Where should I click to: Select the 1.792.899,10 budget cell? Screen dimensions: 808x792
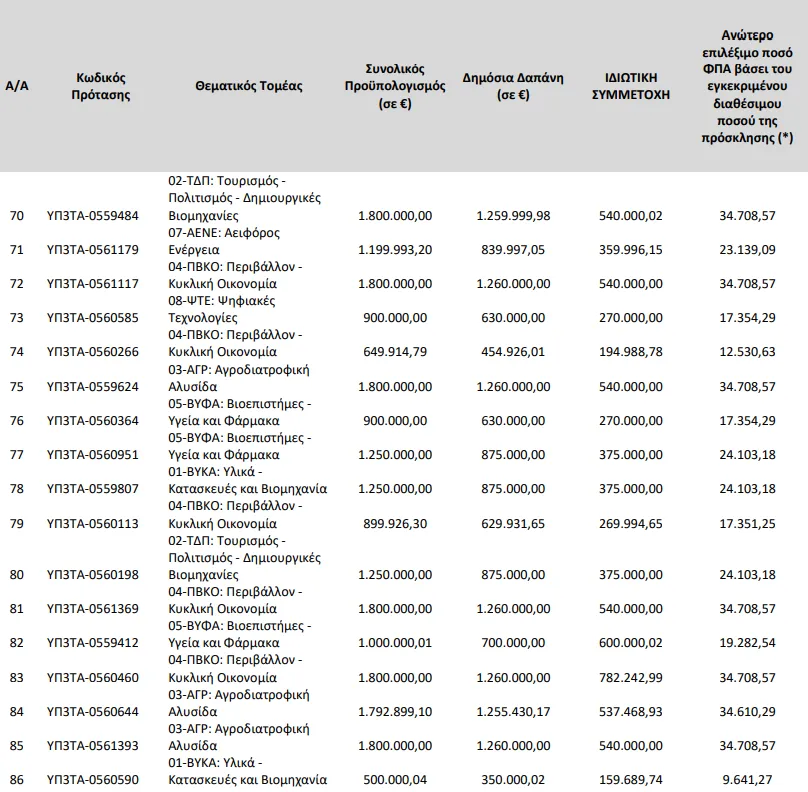[395, 712]
